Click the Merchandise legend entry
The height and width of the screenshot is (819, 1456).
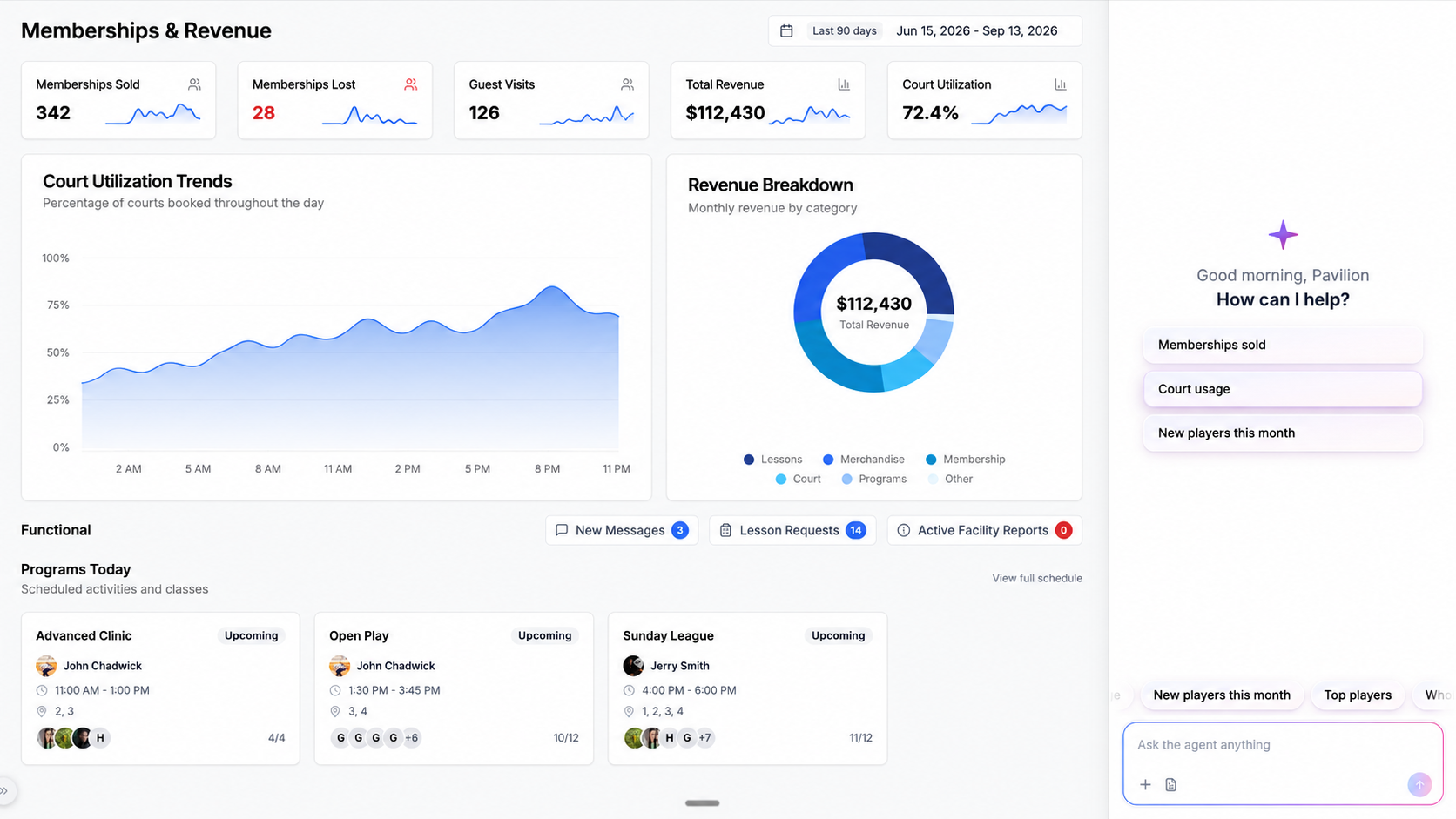[864, 460]
